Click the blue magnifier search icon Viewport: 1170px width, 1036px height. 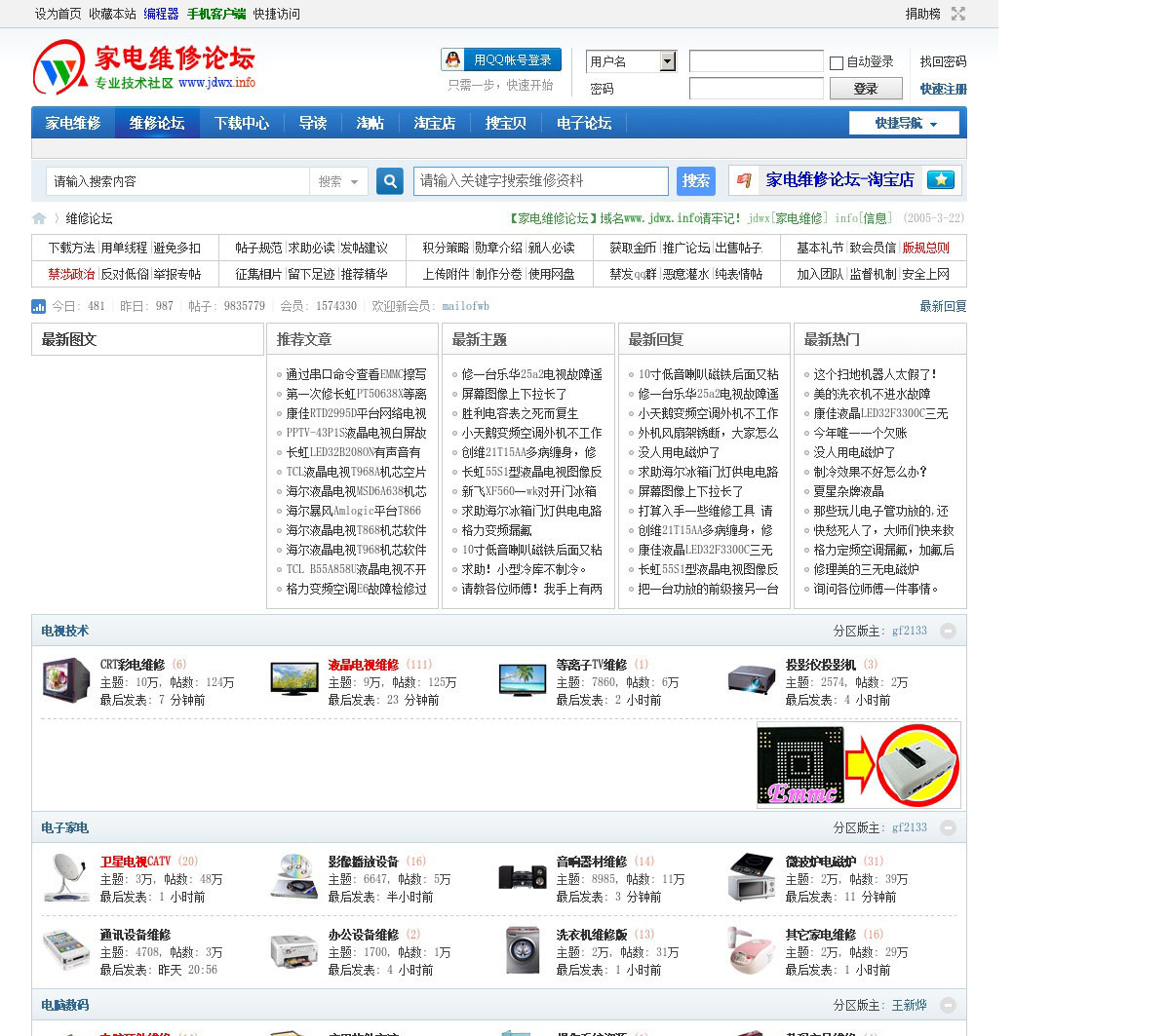tap(390, 181)
